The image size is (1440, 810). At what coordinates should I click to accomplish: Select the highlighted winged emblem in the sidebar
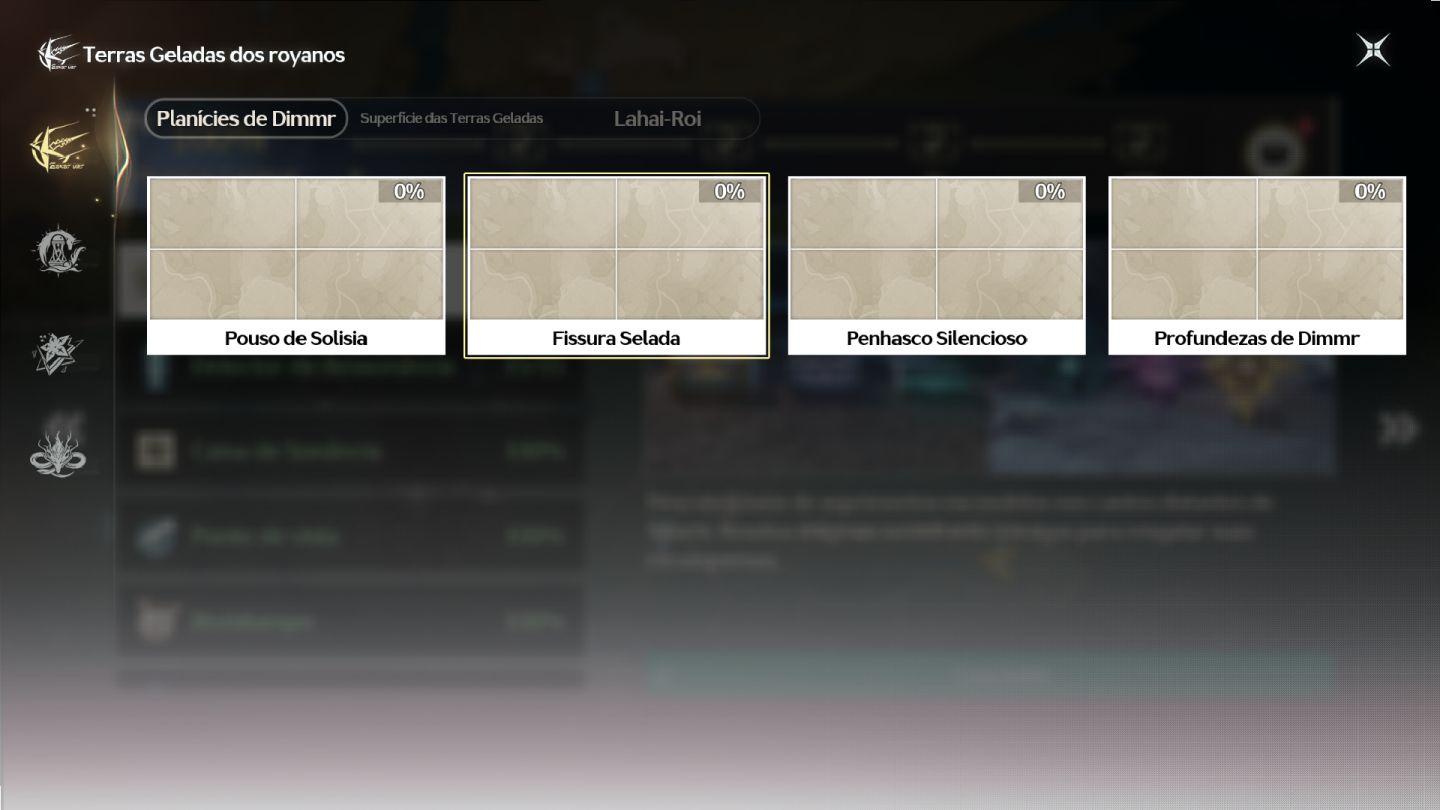[x=60, y=148]
